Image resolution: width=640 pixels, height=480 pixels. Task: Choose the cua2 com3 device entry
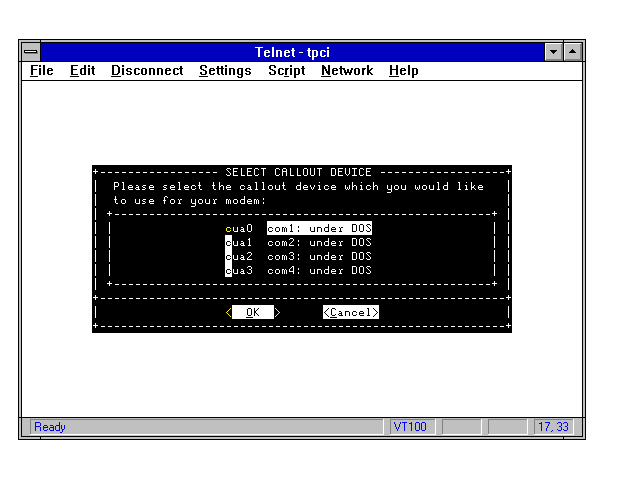coord(300,256)
